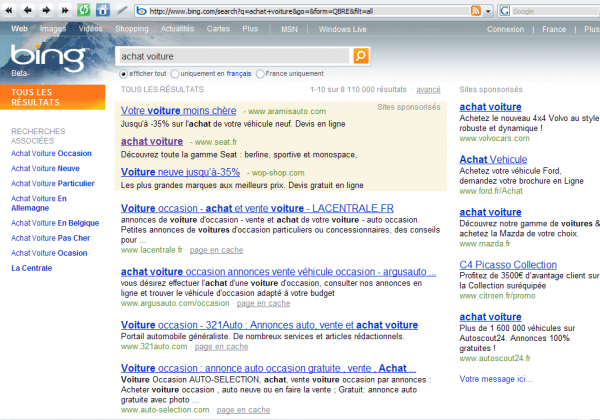Click the green reload page icon
The image size is (600, 420).
coord(84,10)
